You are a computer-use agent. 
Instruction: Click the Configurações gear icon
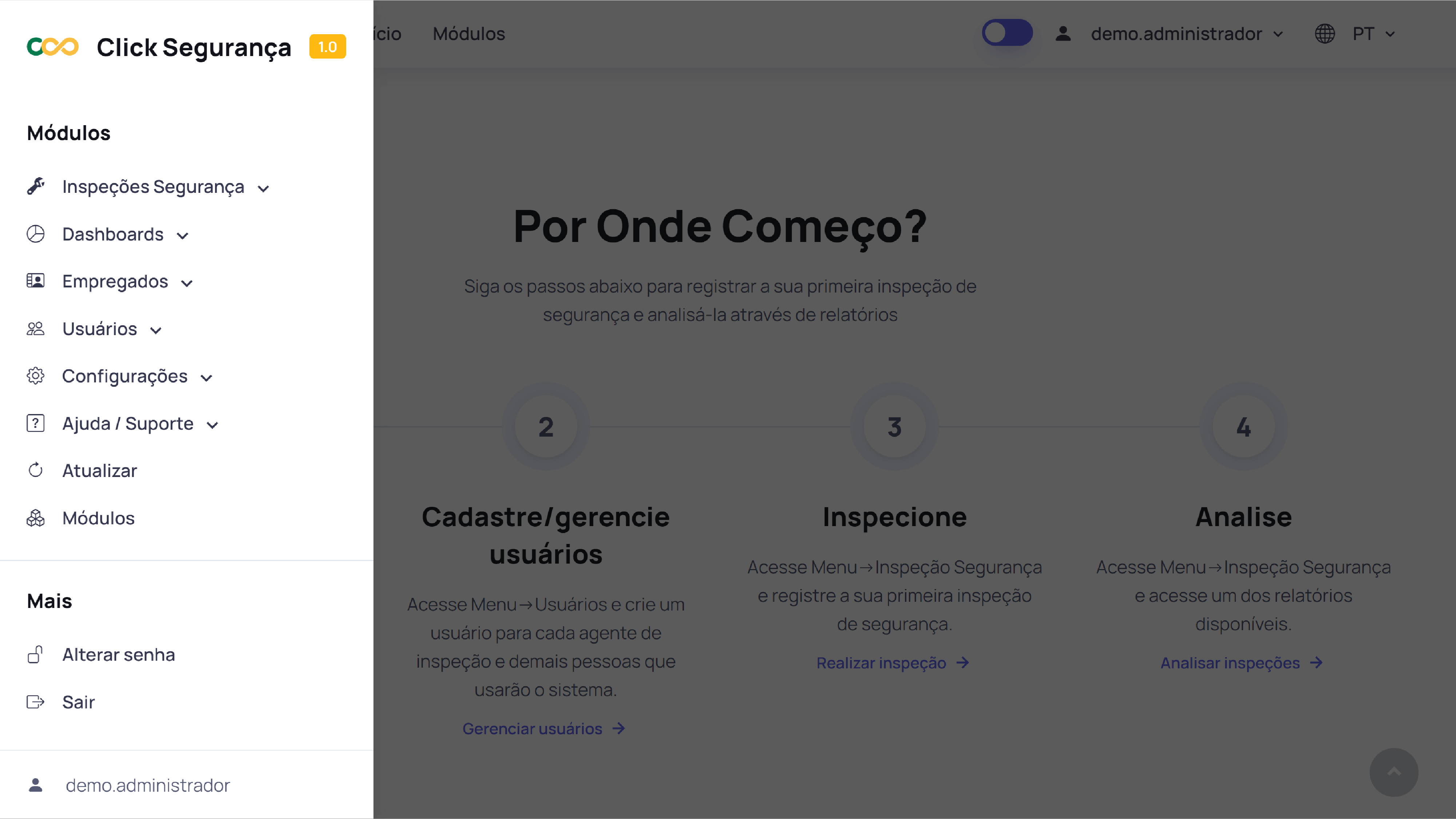(36, 375)
